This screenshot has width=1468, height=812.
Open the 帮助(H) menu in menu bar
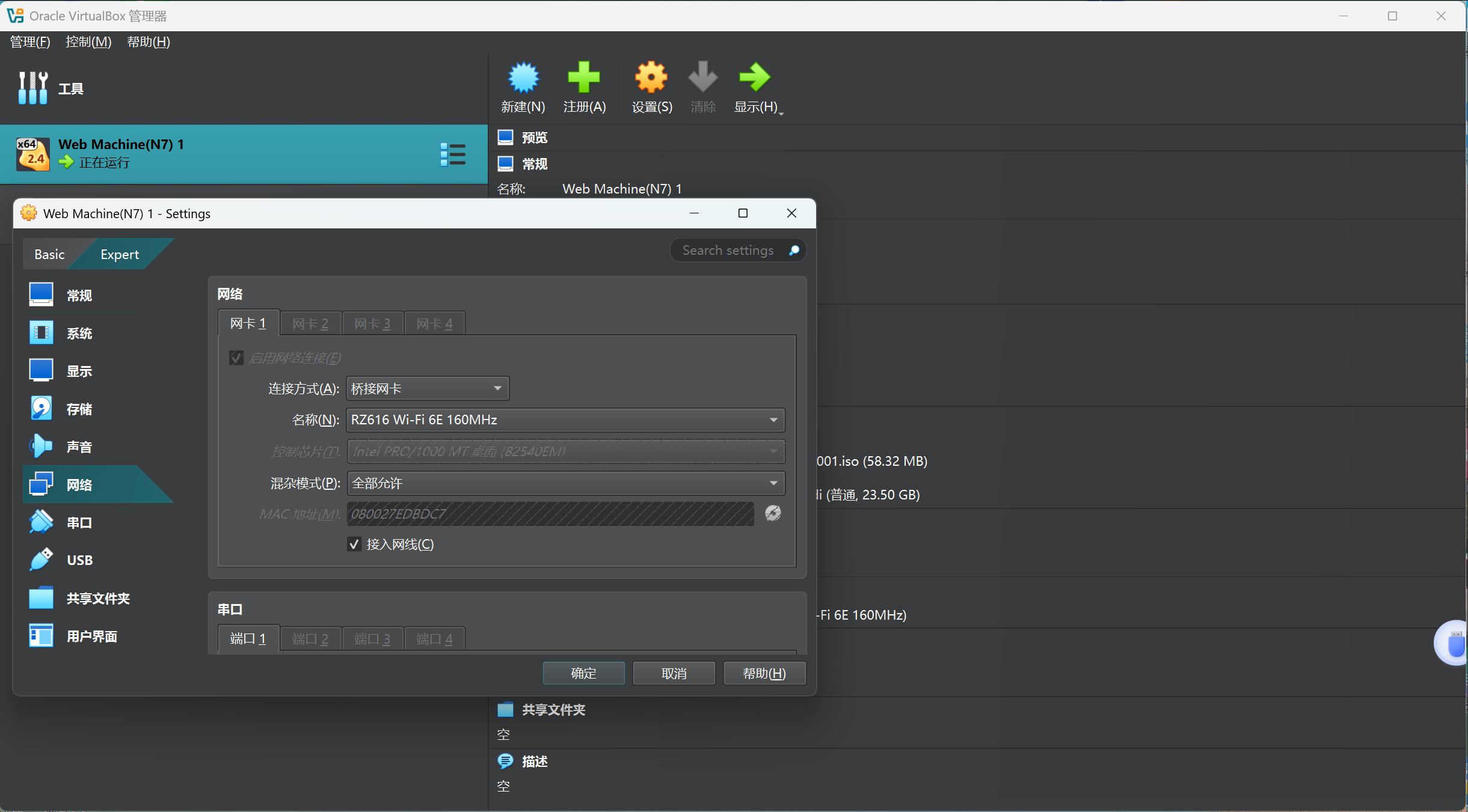click(149, 42)
